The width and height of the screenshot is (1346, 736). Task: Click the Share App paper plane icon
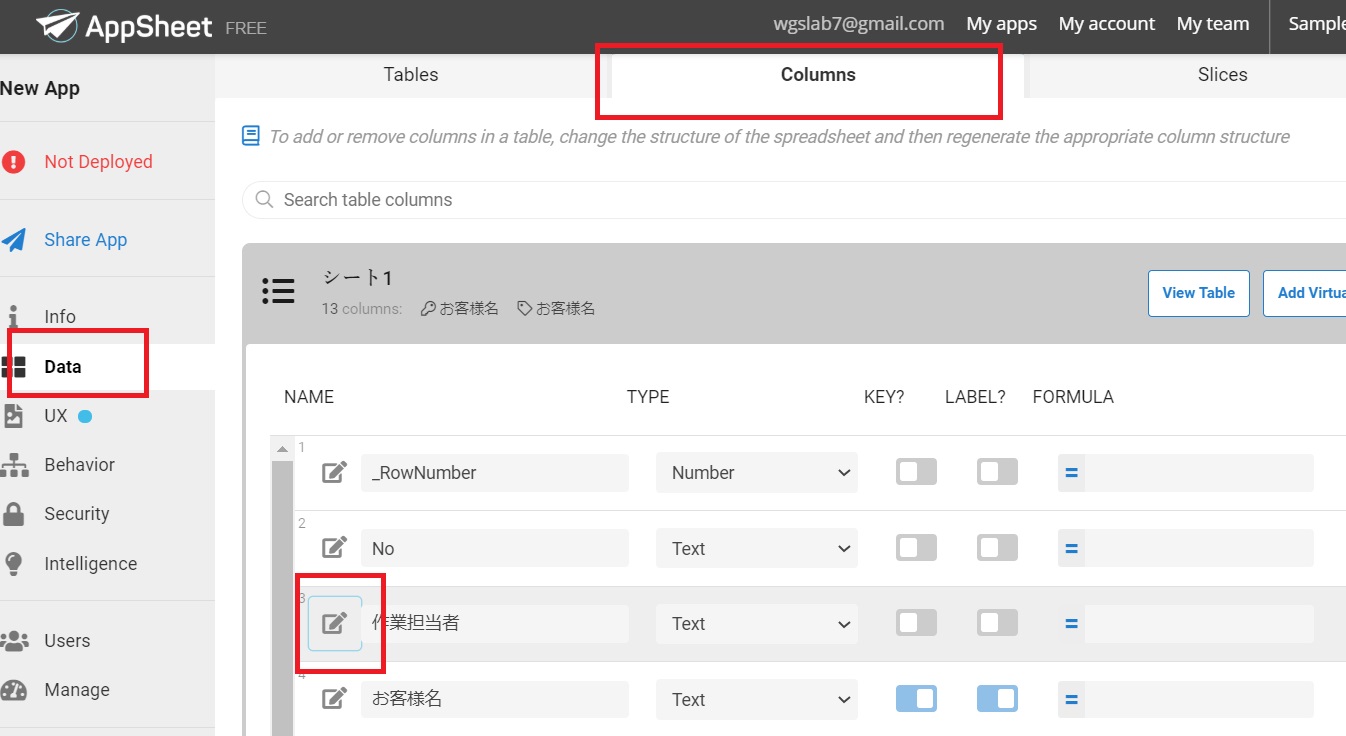13,240
